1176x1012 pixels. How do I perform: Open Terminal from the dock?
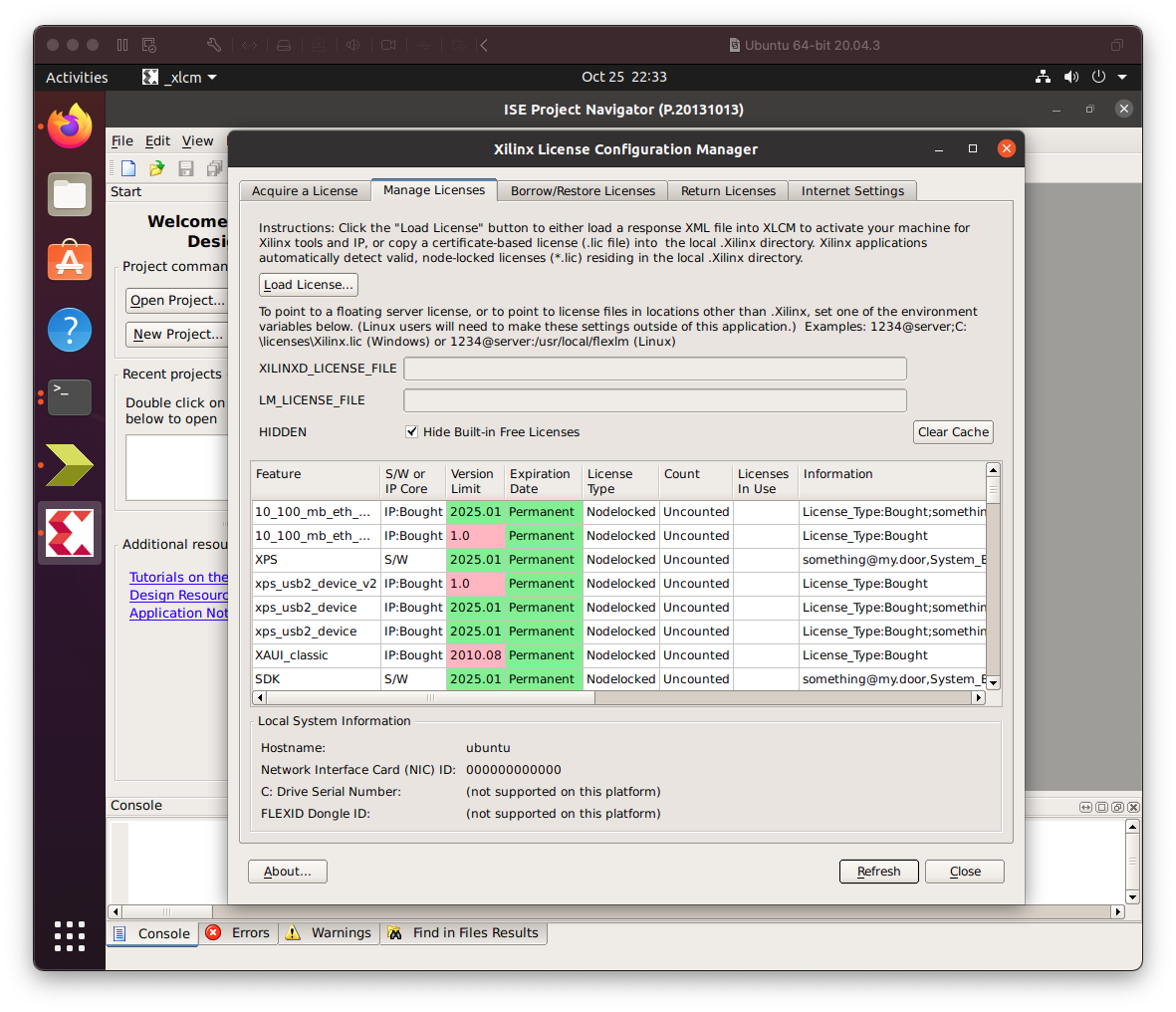coord(70,396)
